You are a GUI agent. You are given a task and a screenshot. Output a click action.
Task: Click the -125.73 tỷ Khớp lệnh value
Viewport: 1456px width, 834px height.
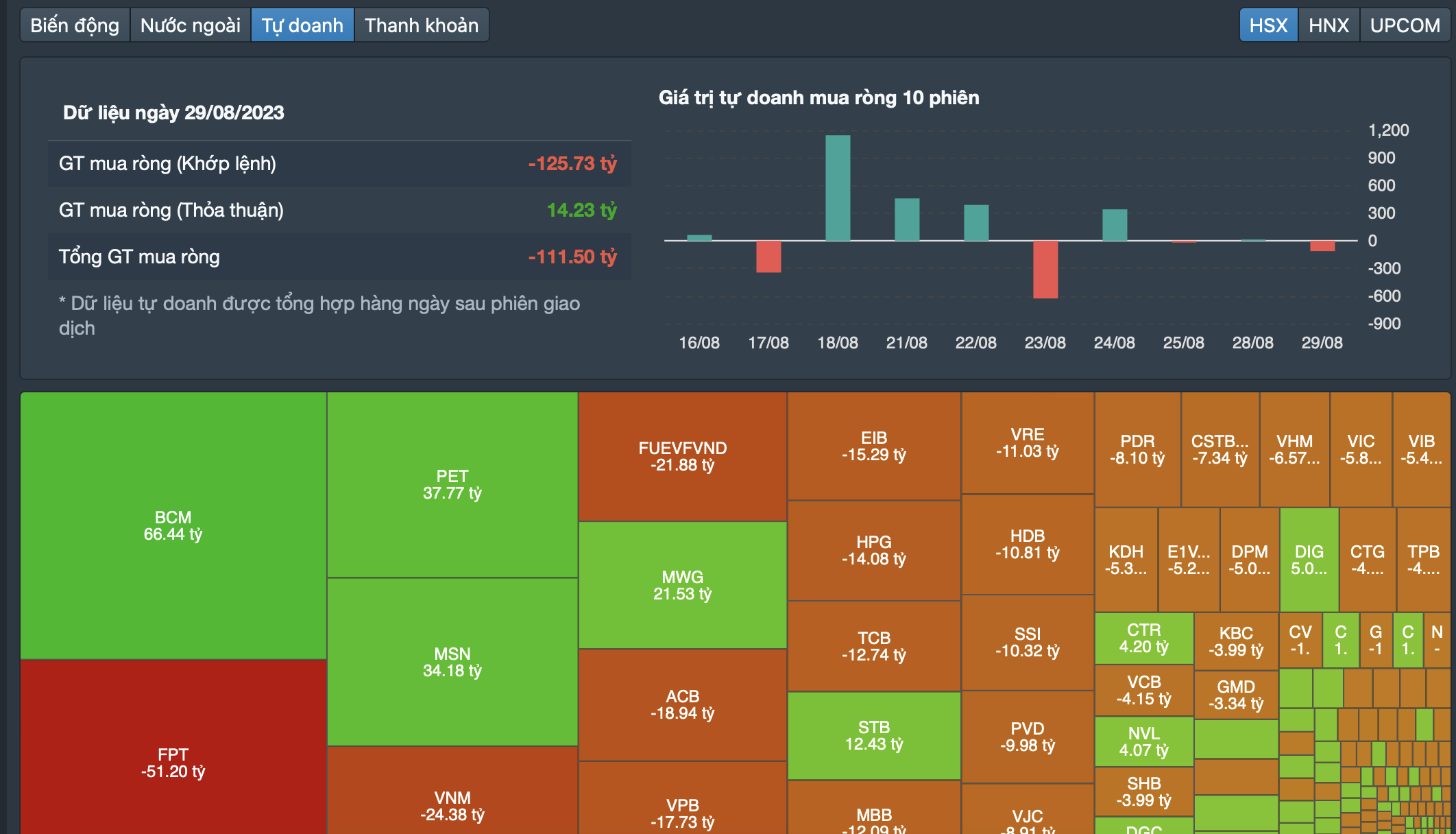pos(572,163)
